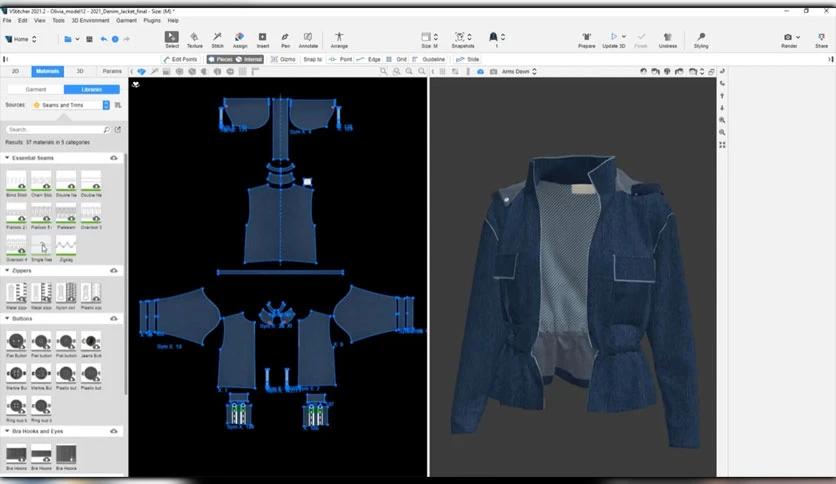Viewport: 836px width, 484px height.
Task: Click the Share icon
Action: 821,39
